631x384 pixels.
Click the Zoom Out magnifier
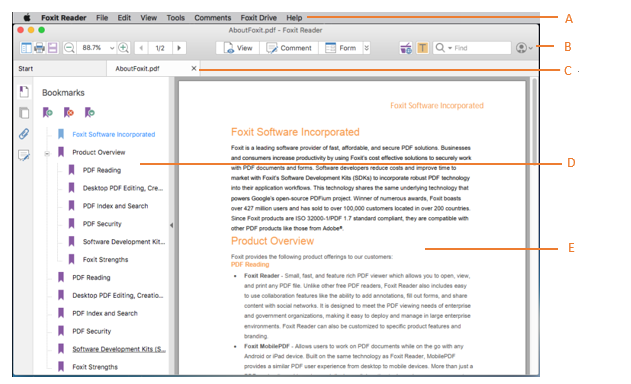[x=69, y=48]
